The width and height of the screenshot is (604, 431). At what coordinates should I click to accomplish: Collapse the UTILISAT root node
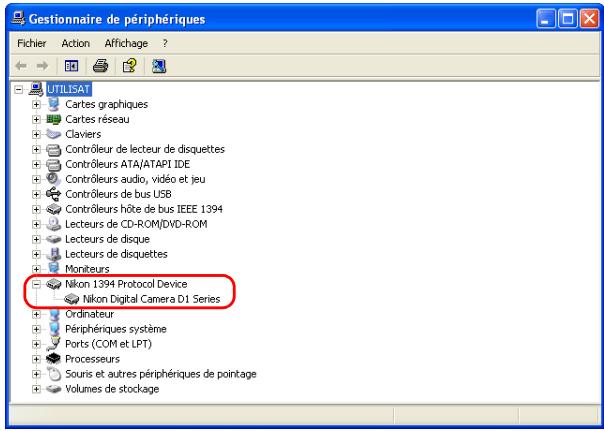click(x=18, y=89)
